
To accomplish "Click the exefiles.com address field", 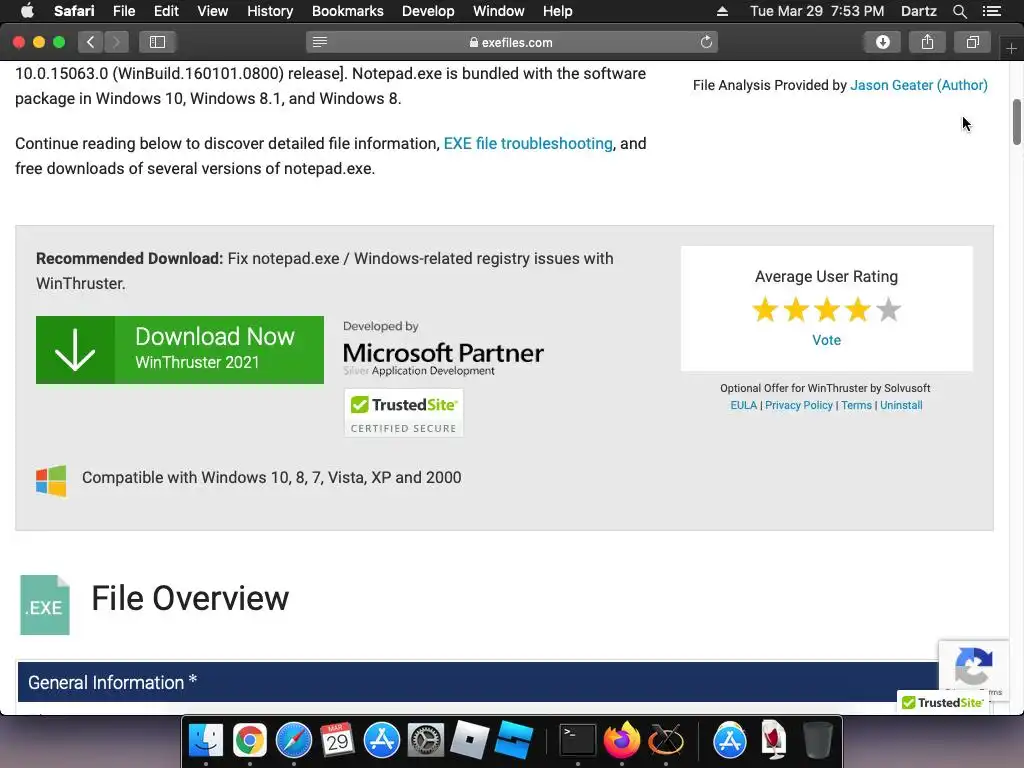I will [511, 42].
